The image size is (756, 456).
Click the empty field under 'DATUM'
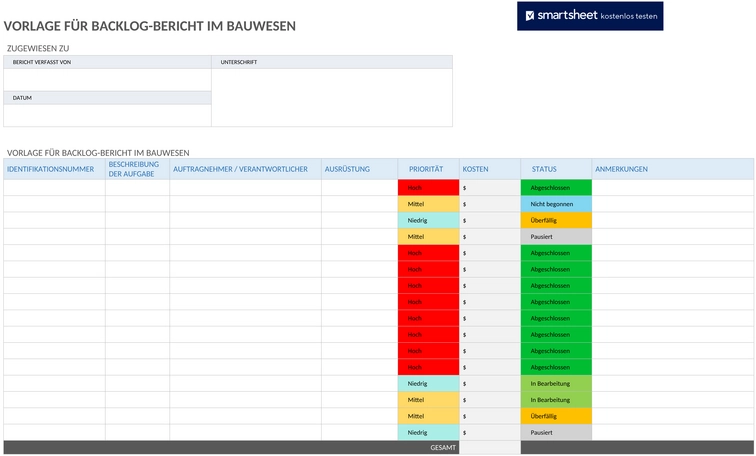coord(108,116)
